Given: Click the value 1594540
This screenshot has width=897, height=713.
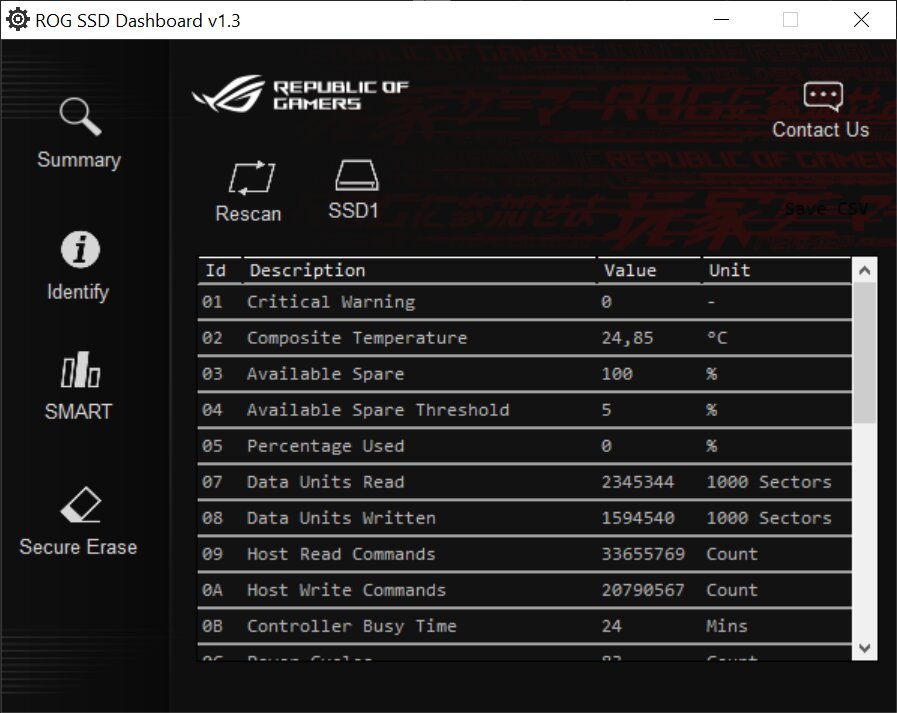Looking at the screenshot, I should tap(638, 518).
